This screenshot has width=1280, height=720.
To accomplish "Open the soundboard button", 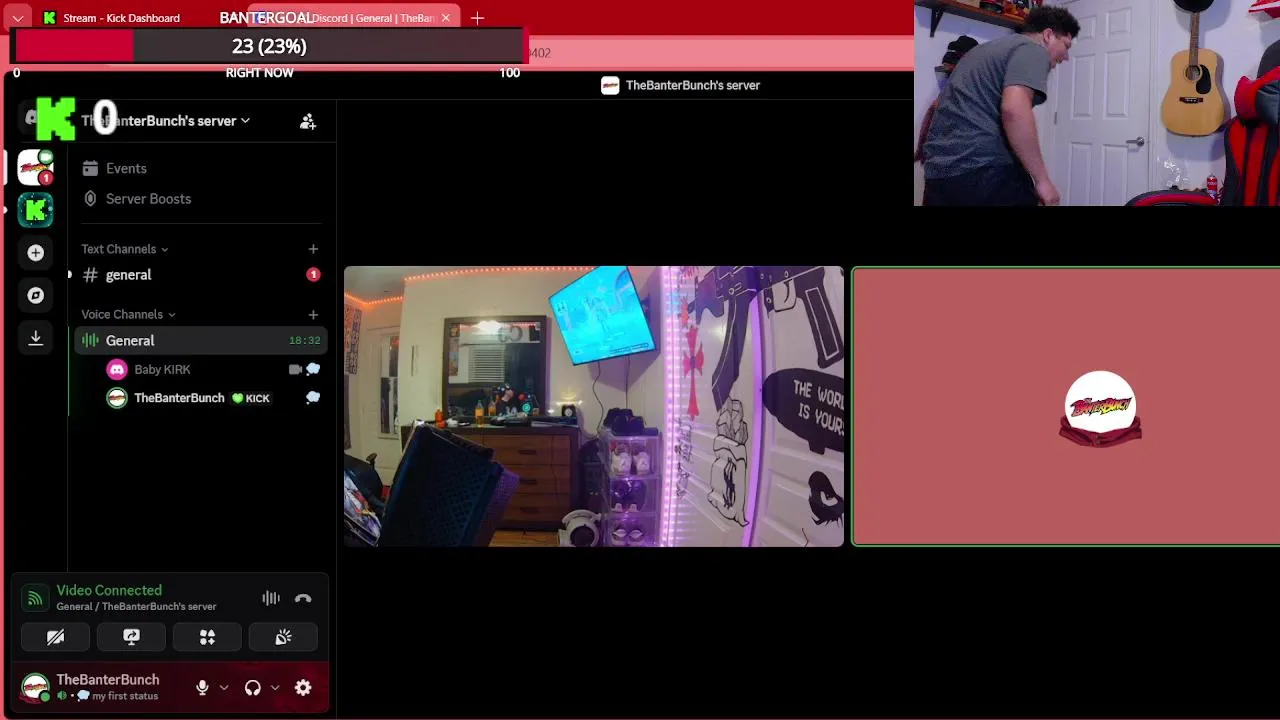I will point(283,637).
